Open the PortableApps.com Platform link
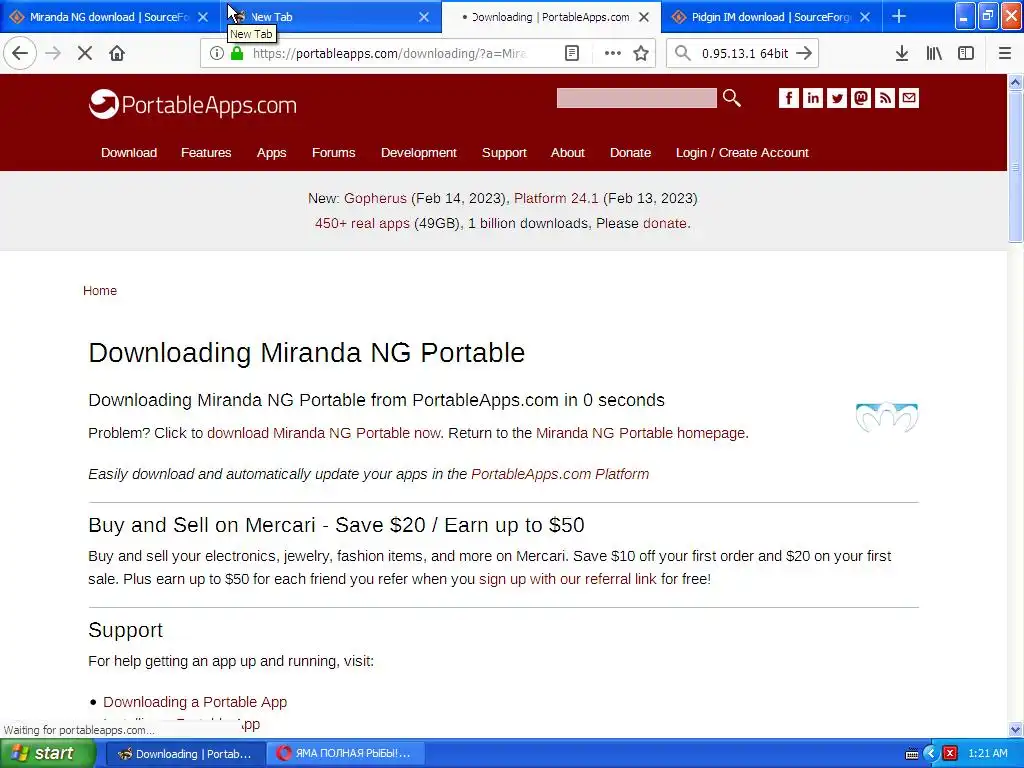Viewport: 1024px width, 768px height. (x=560, y=474)
